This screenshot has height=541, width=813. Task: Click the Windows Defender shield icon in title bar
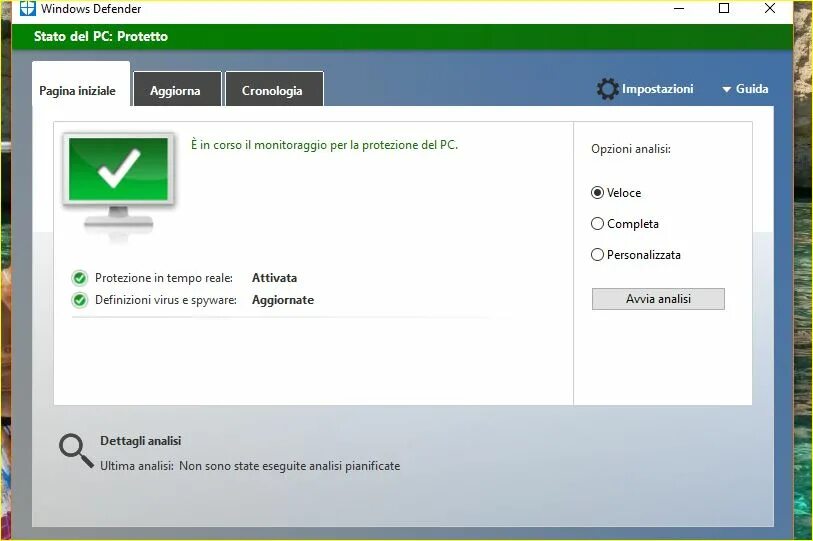[x=27, y=8]
